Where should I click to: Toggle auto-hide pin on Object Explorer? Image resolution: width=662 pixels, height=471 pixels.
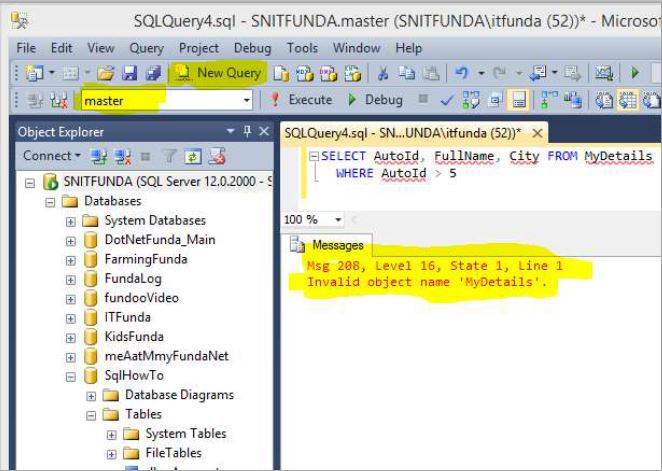tap(247, 131)
